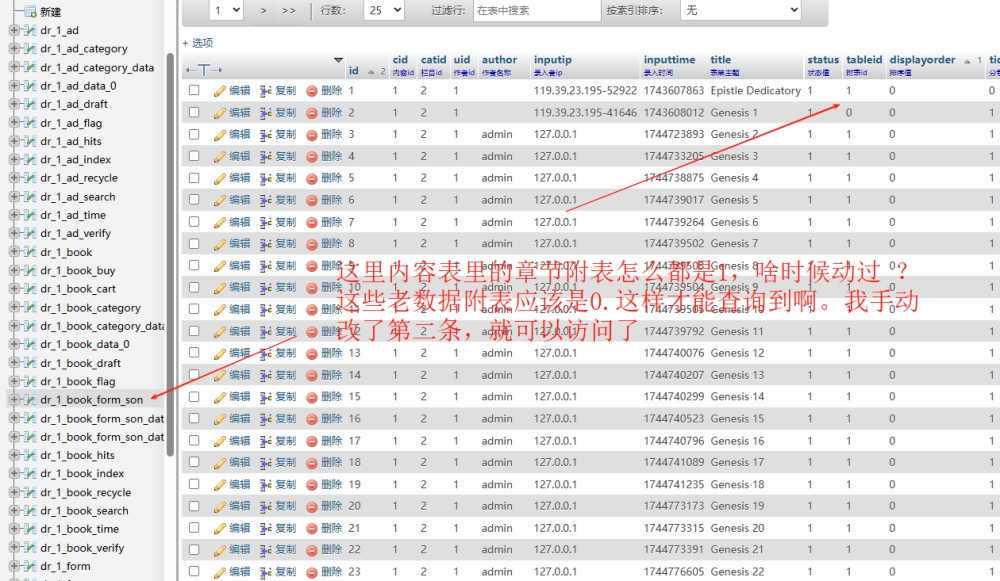Click the 新建 new table entry
This screenshot has width=1000, height=581.
pos(50,11)
